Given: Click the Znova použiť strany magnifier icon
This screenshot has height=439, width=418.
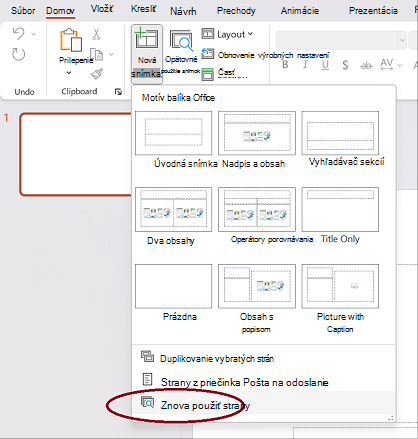Looking at the screenshot, I should (147, 402).
